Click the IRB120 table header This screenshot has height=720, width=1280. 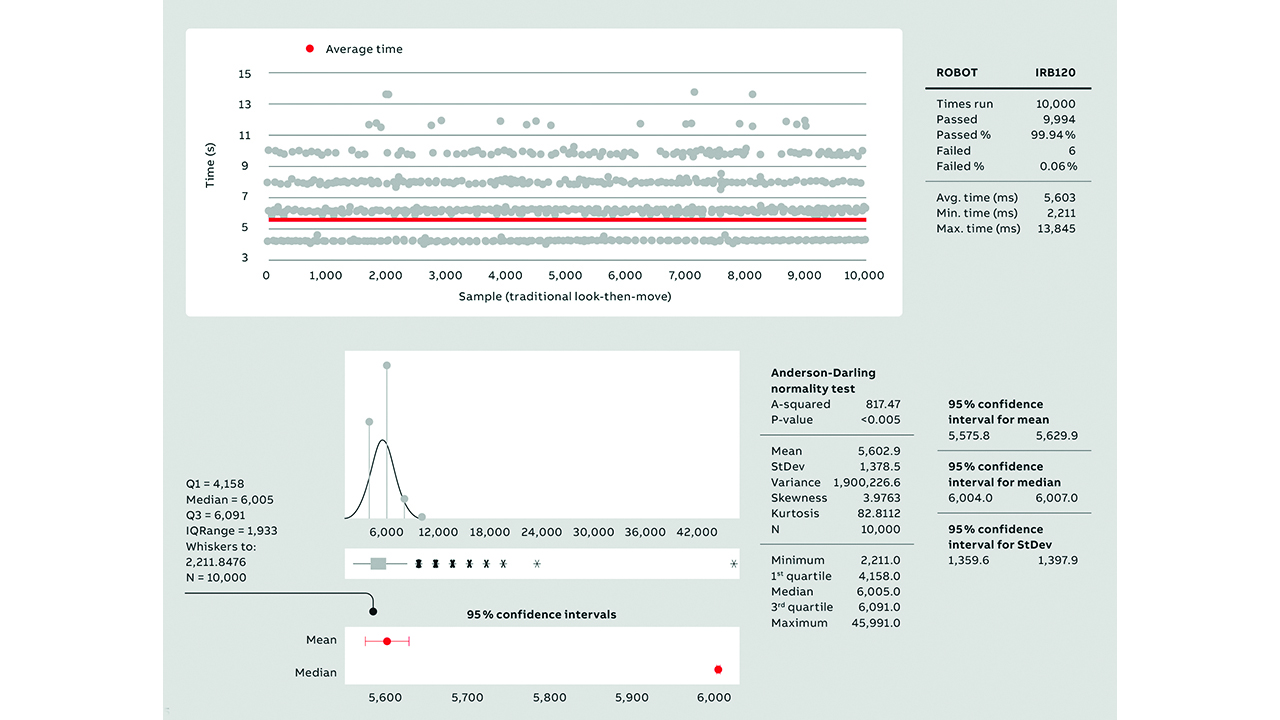click(1053, 72)
